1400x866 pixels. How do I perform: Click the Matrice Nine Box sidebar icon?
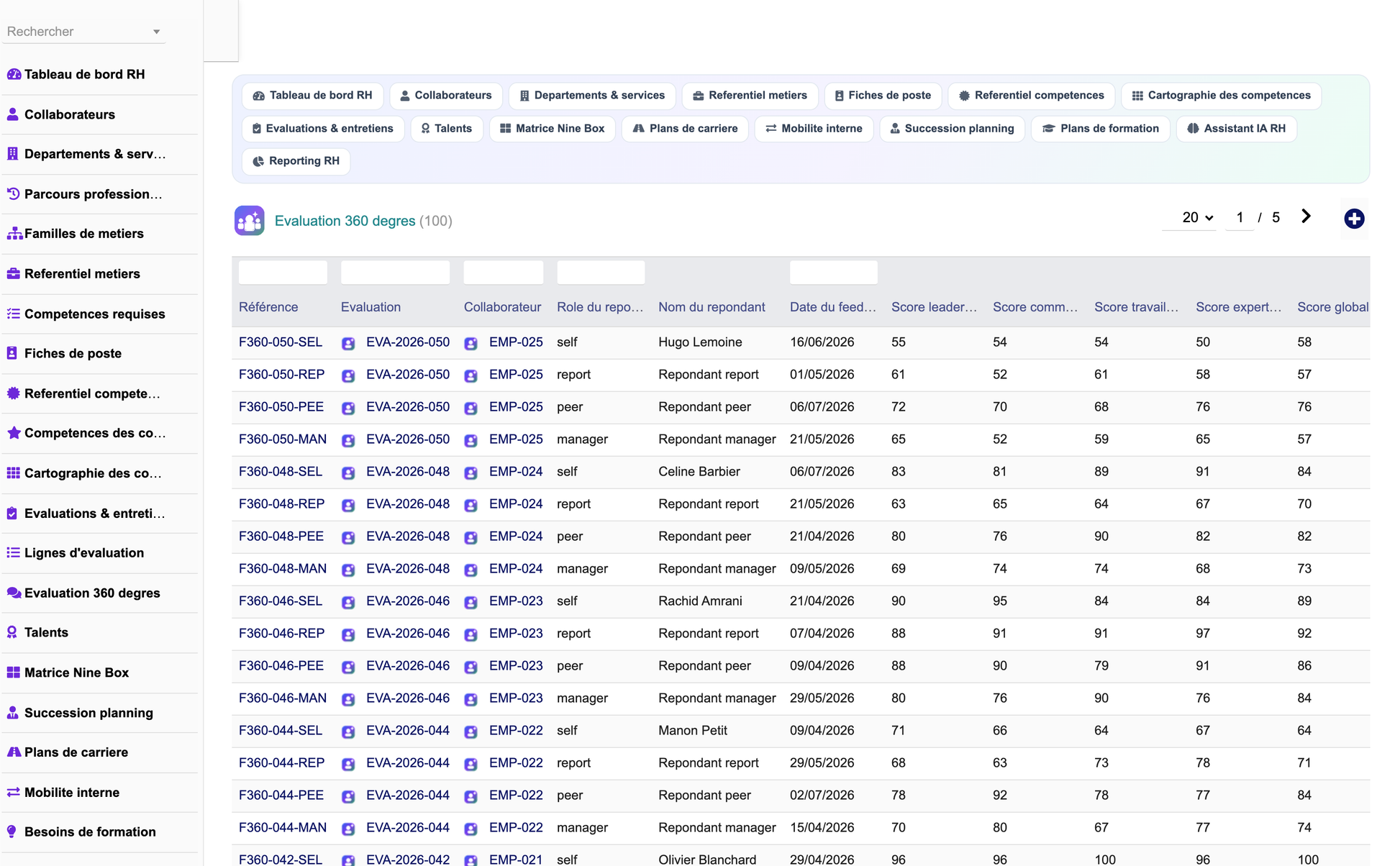[x=13, y=673]
